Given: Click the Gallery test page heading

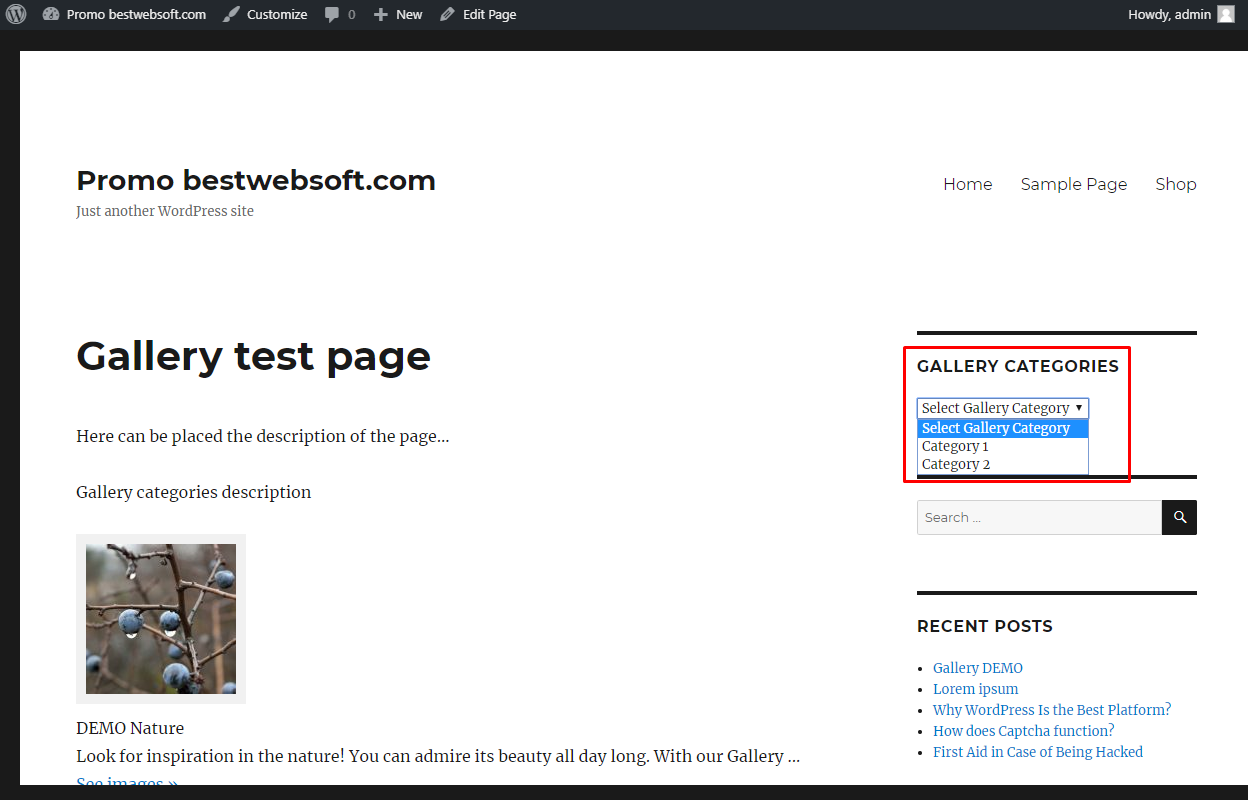Looking at the screenshot, I should point(253,356).
